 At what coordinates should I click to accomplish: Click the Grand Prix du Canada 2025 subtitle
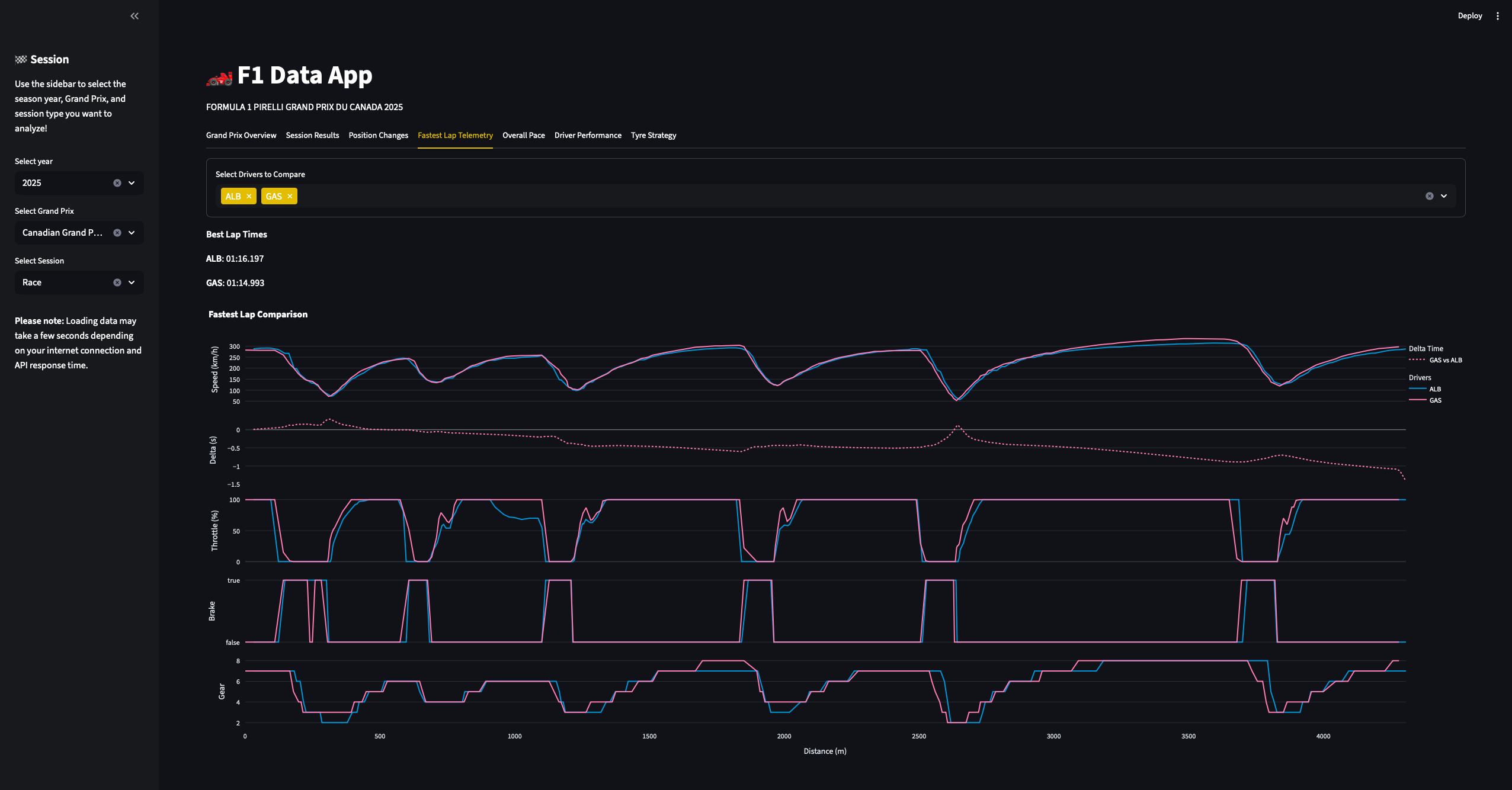pos(305,107)
